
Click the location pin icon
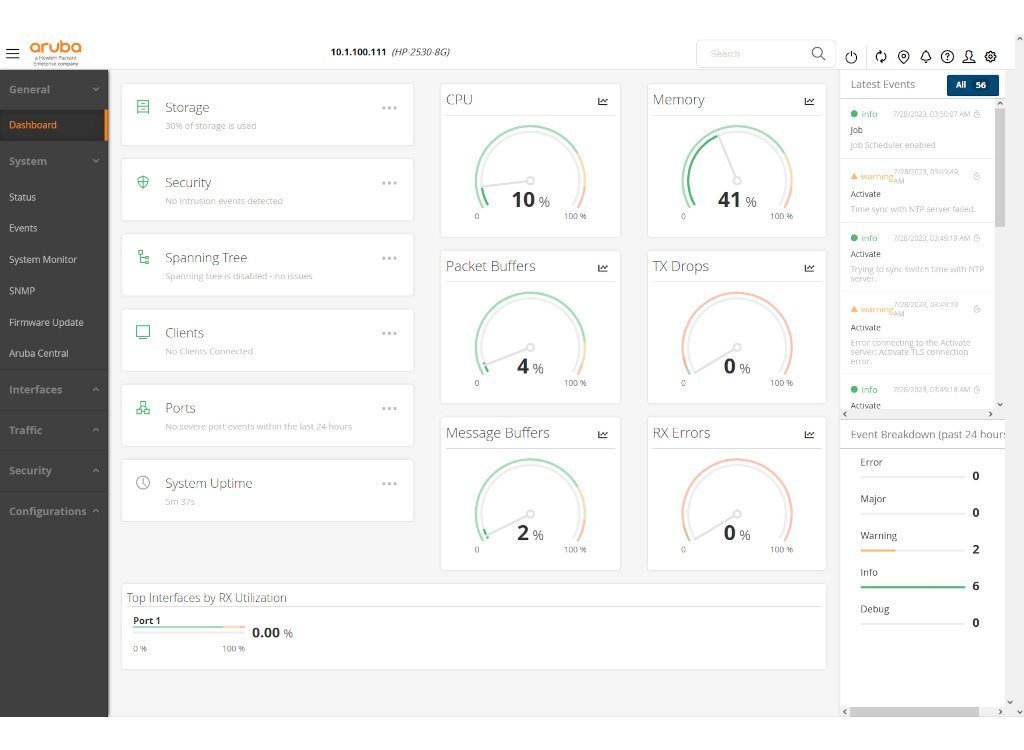903,57
